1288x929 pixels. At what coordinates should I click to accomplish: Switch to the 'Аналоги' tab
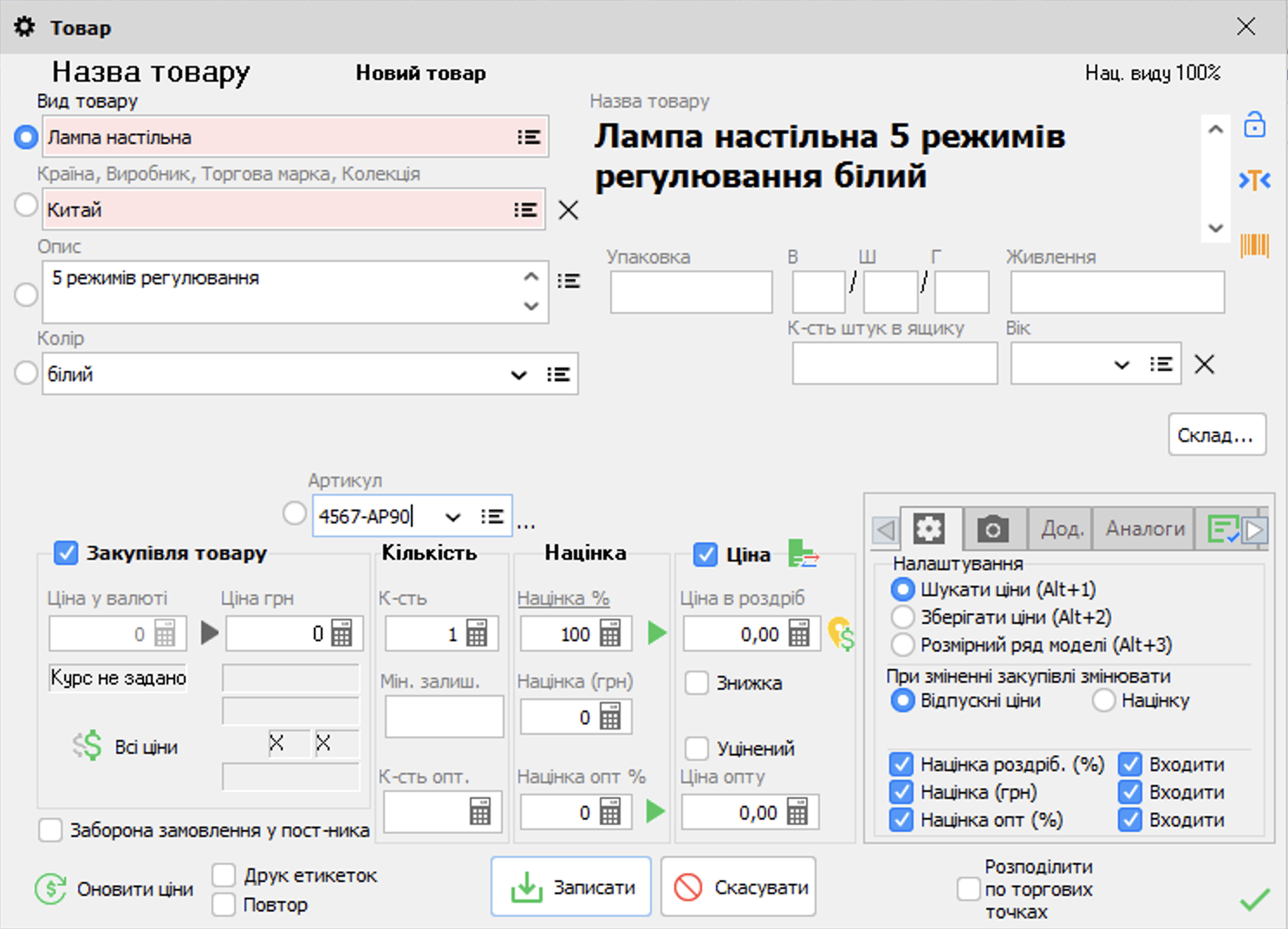[x=1142, y=529]
